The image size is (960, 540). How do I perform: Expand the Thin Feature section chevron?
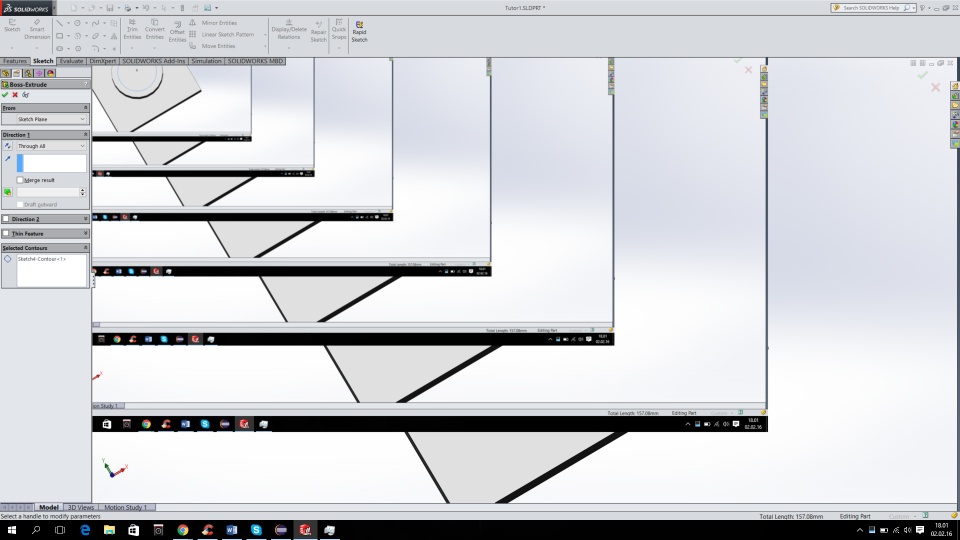pos(85,233)
